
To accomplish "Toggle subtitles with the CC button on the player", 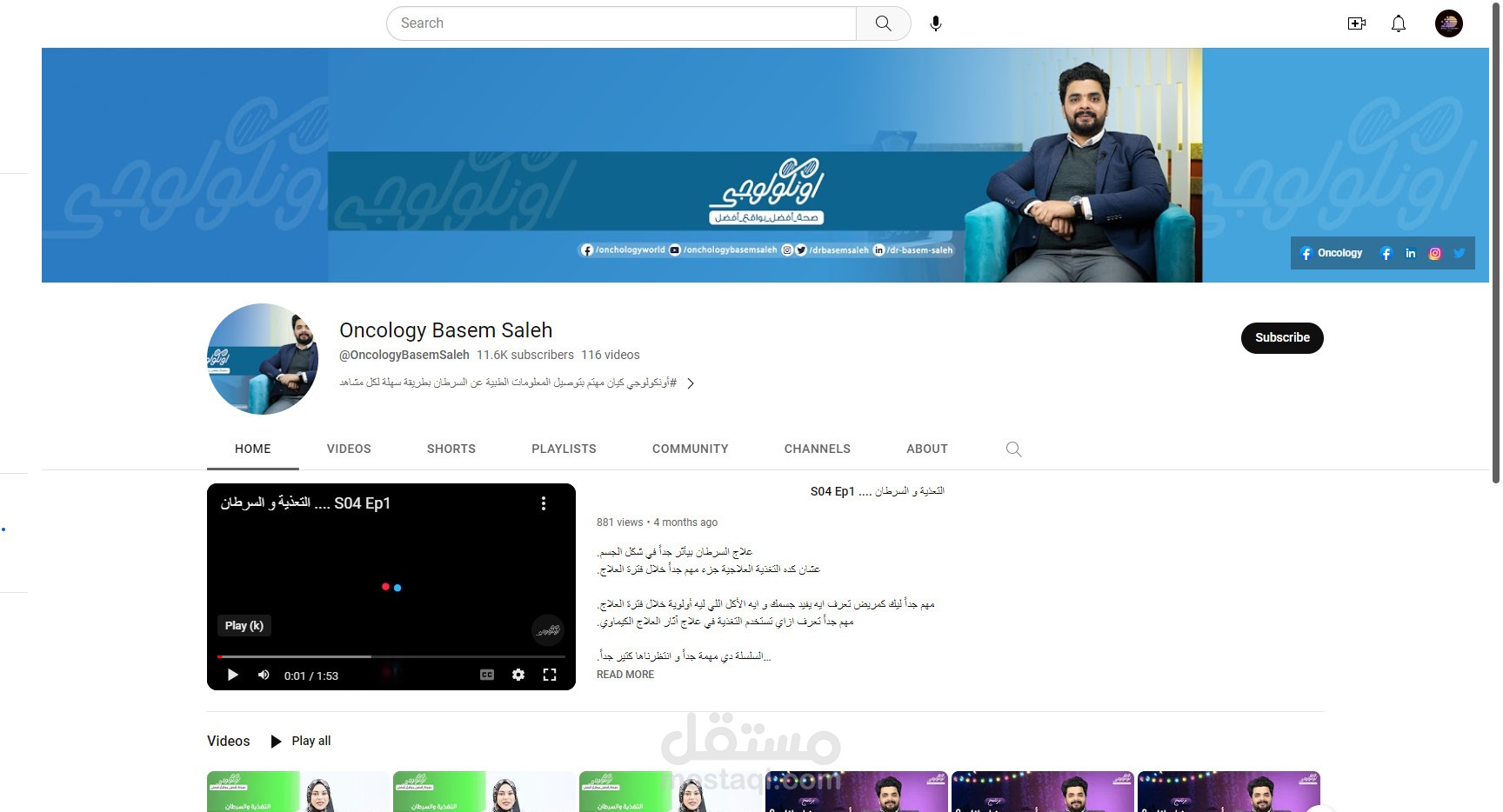I will coord(487,675).
